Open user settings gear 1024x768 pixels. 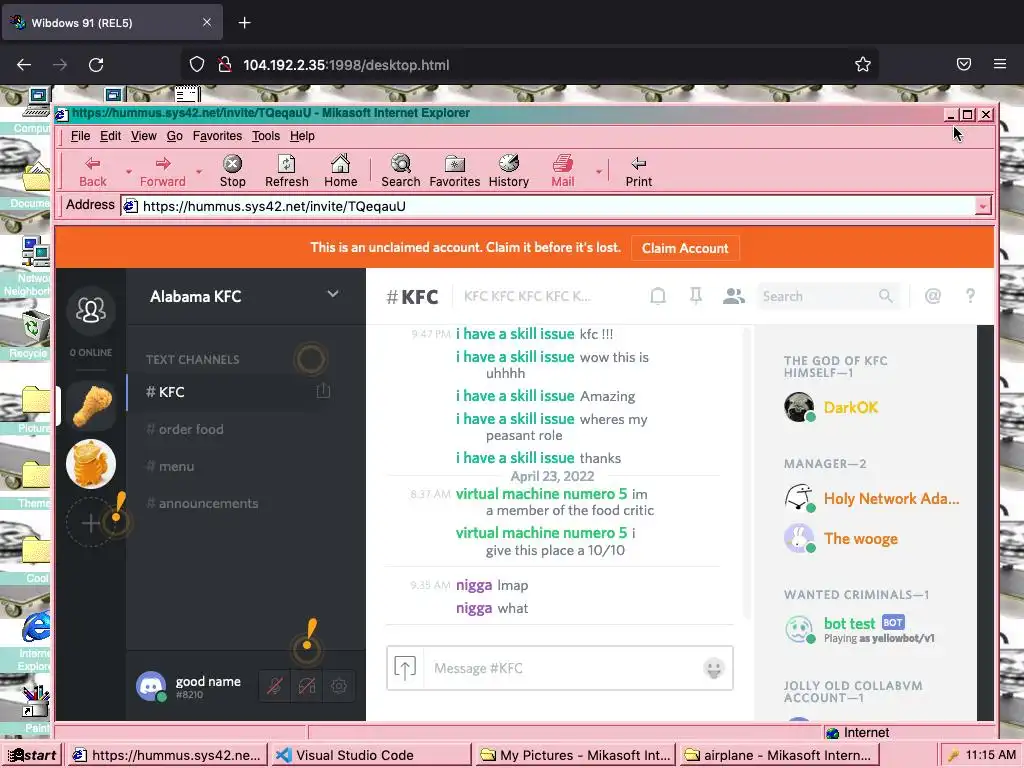click(339, 686)
